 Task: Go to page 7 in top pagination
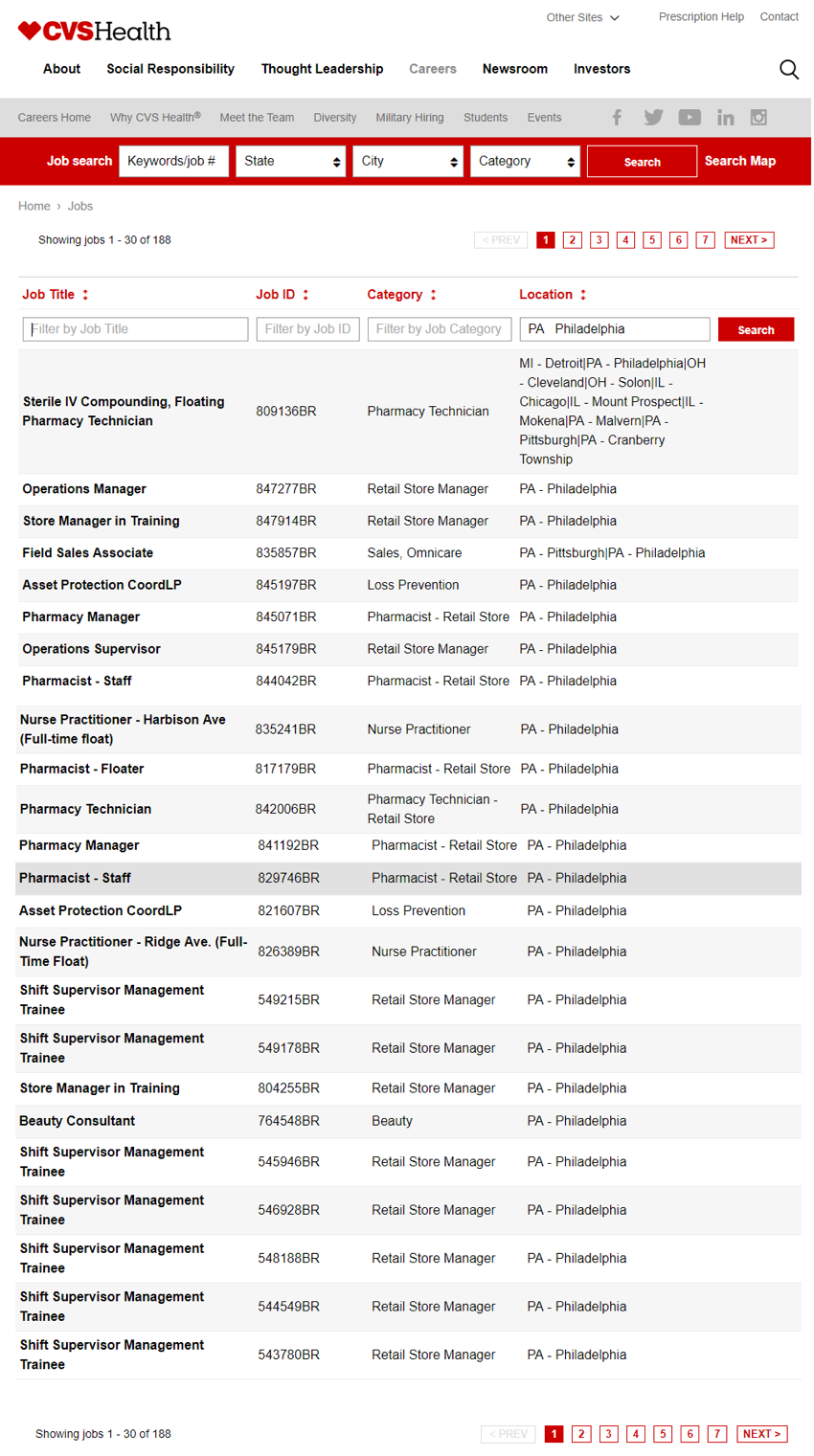pos(705,240)
